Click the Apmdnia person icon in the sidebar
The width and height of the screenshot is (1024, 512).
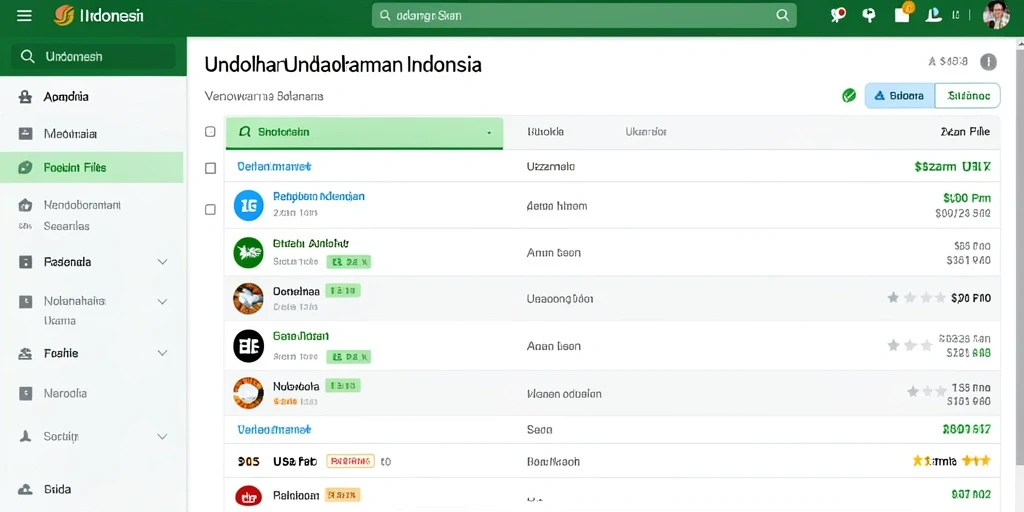[25, 97]
